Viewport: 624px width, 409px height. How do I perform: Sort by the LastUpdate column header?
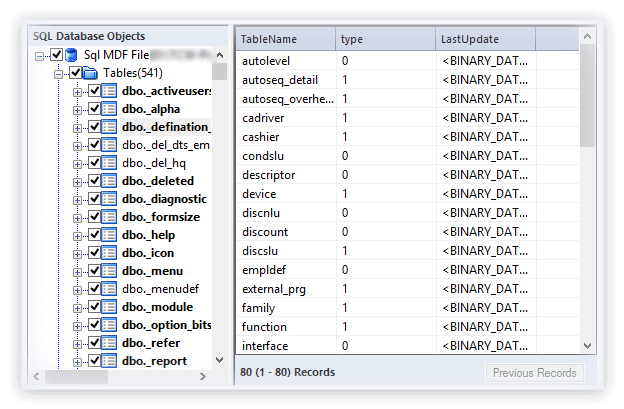(x=485, y=39)
